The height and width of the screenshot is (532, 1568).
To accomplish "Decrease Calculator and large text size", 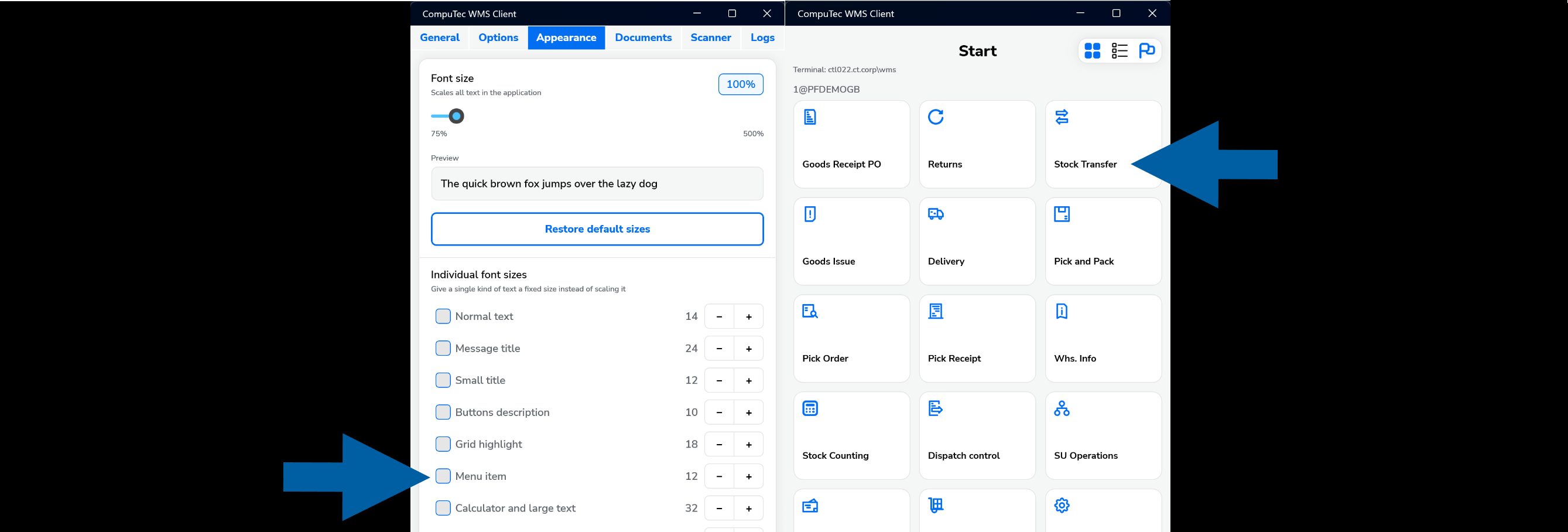I will (x=720, y=508).
